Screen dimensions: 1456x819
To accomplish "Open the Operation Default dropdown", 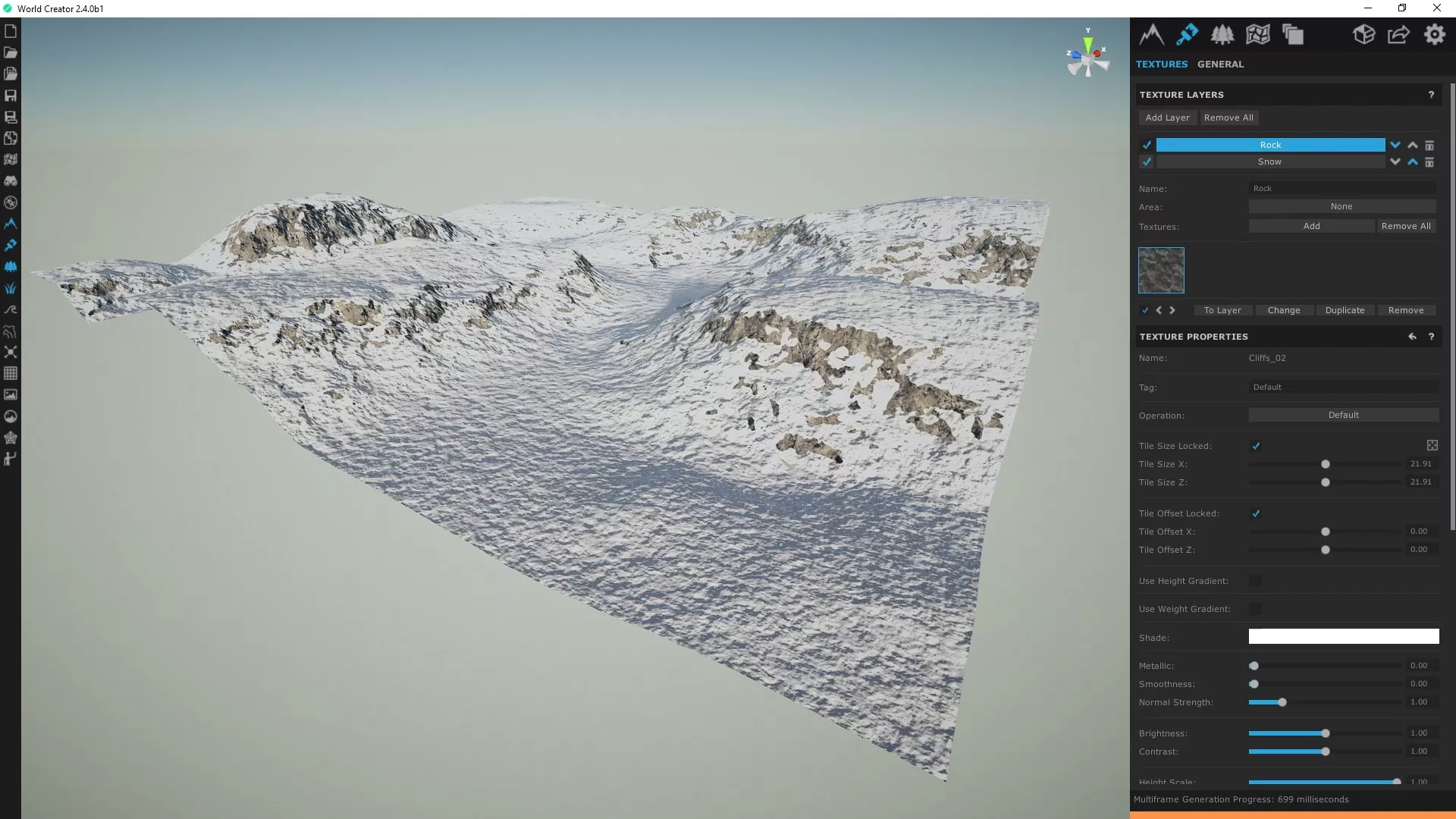I will 1343,415.
